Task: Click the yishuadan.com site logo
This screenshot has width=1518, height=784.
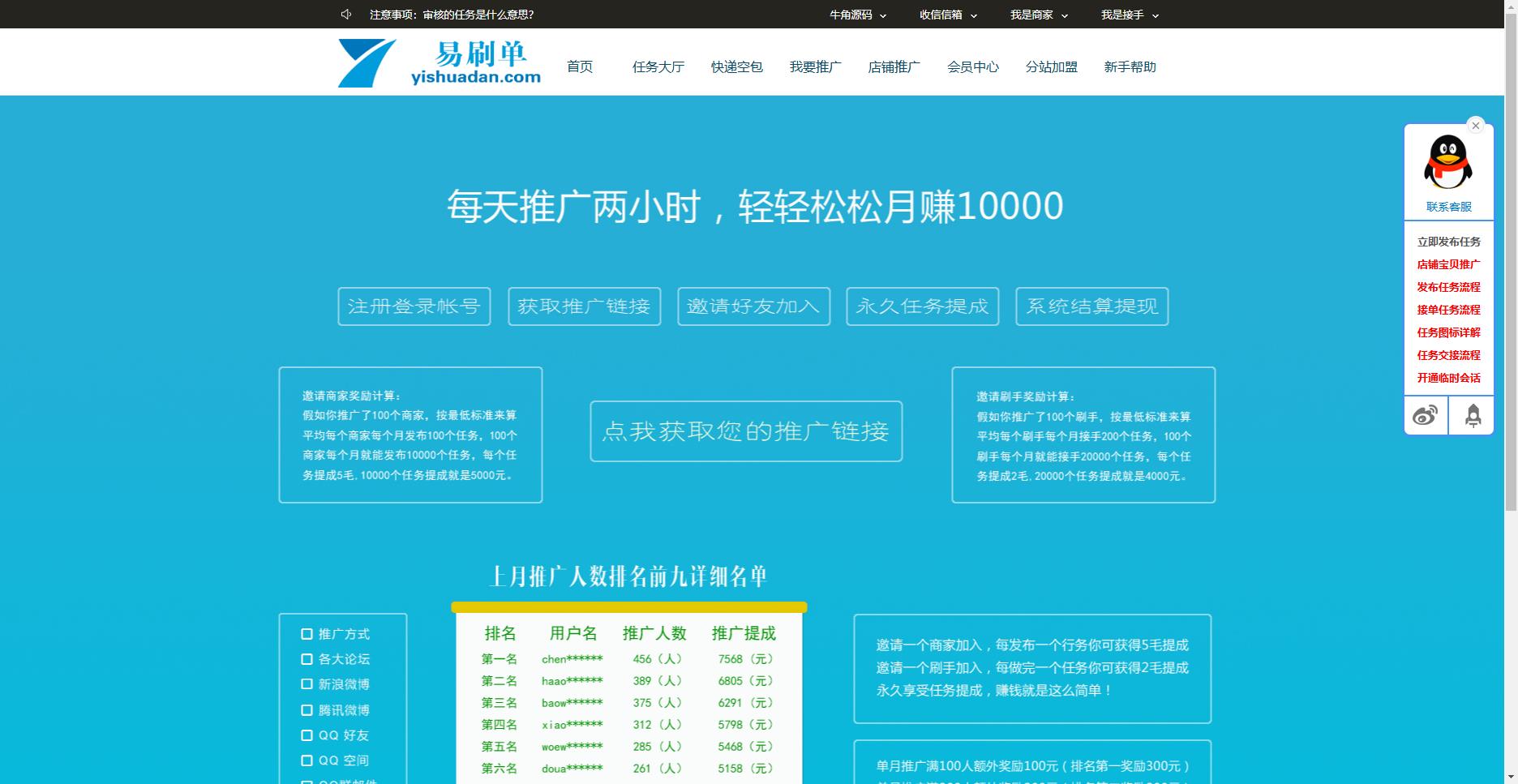Action: click(440, 62)
